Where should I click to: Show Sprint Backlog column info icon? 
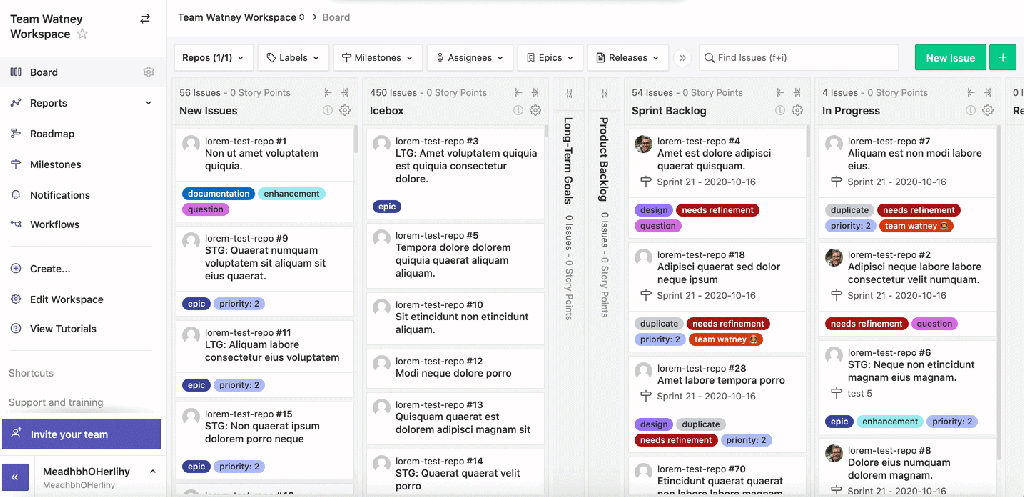pyautogui.click(x=780, y=110)
